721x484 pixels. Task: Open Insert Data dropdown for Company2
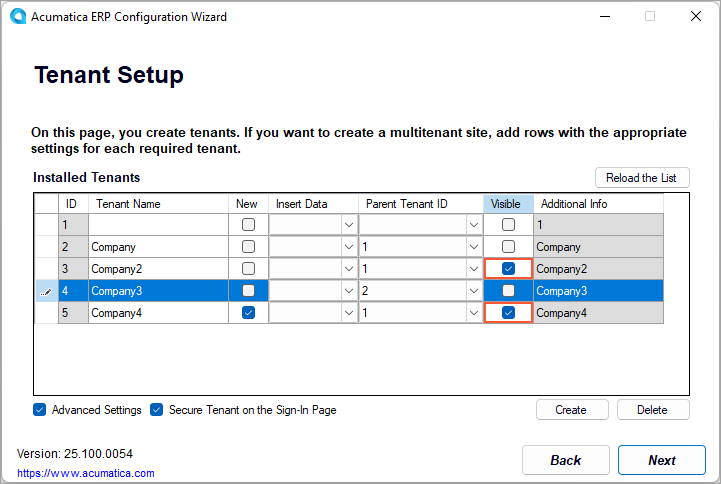coord(349,269)
